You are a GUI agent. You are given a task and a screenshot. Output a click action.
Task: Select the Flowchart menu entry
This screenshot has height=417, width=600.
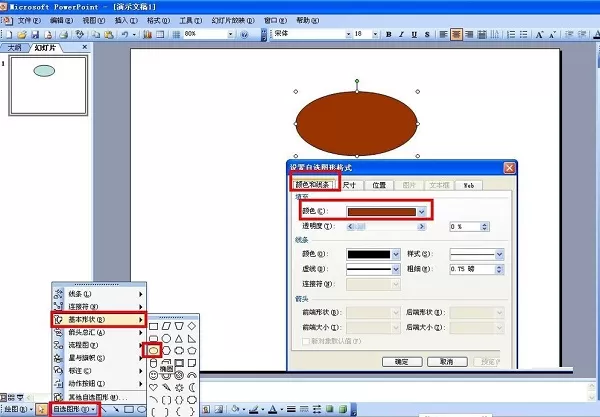pos(99,345)
